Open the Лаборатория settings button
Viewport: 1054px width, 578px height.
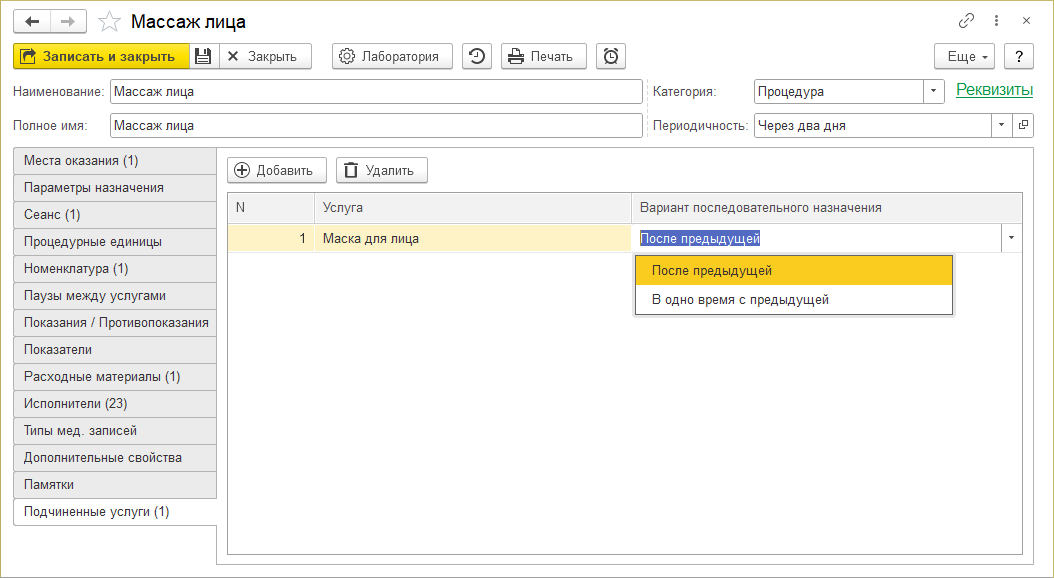392,56
